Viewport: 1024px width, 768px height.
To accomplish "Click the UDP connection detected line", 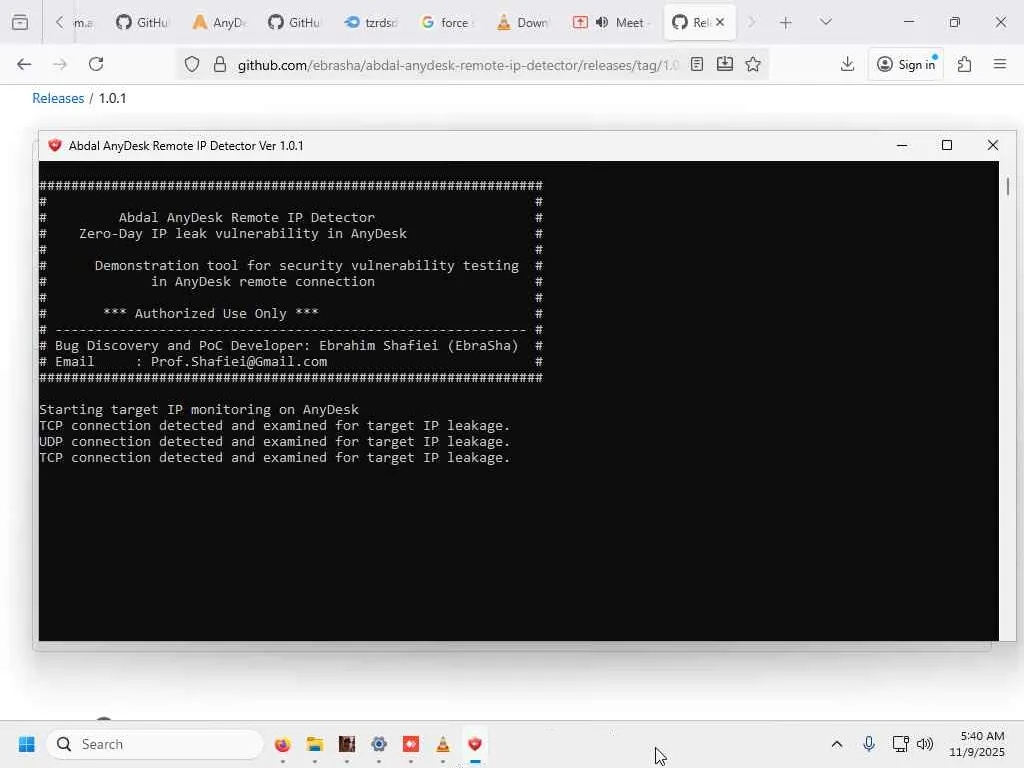I will click(x=274, y=441).
